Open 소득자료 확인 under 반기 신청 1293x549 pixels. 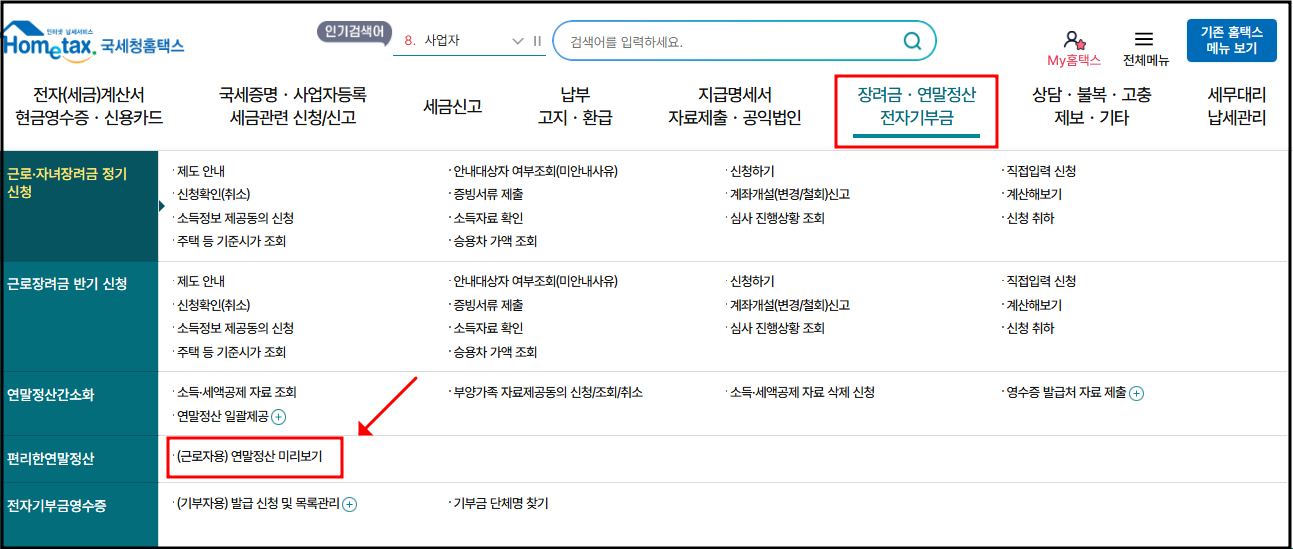click(488, 328)
